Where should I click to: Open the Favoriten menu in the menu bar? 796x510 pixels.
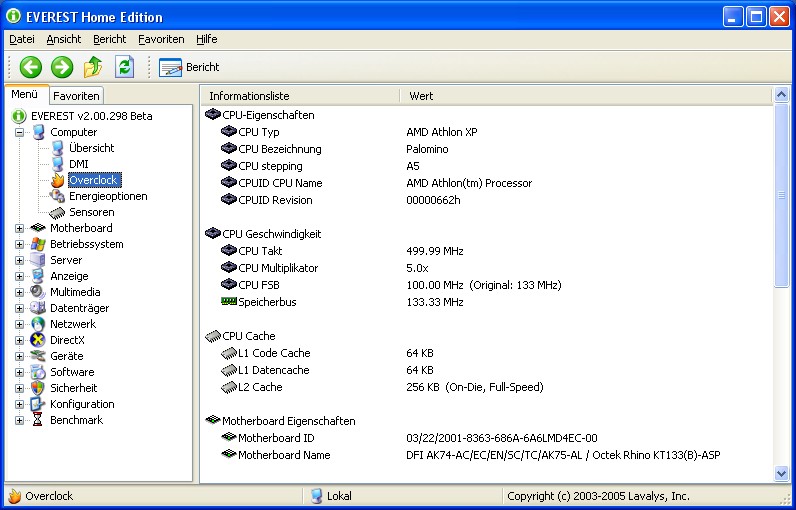[161, 39]
